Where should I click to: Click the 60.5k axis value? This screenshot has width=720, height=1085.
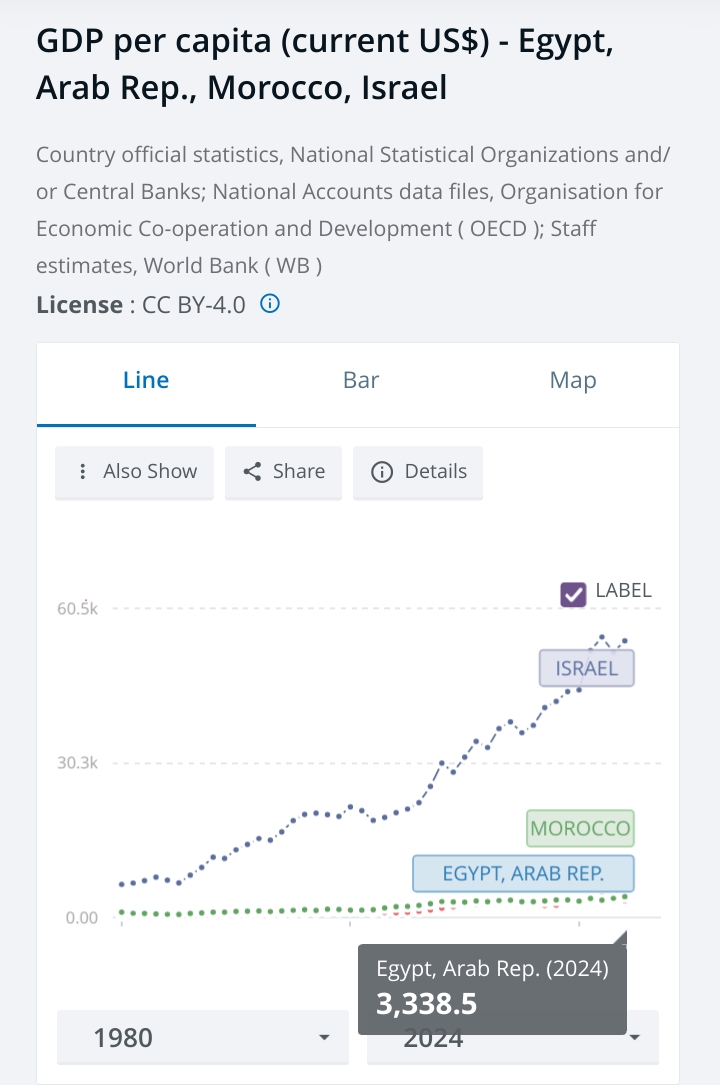click(77, 609)
